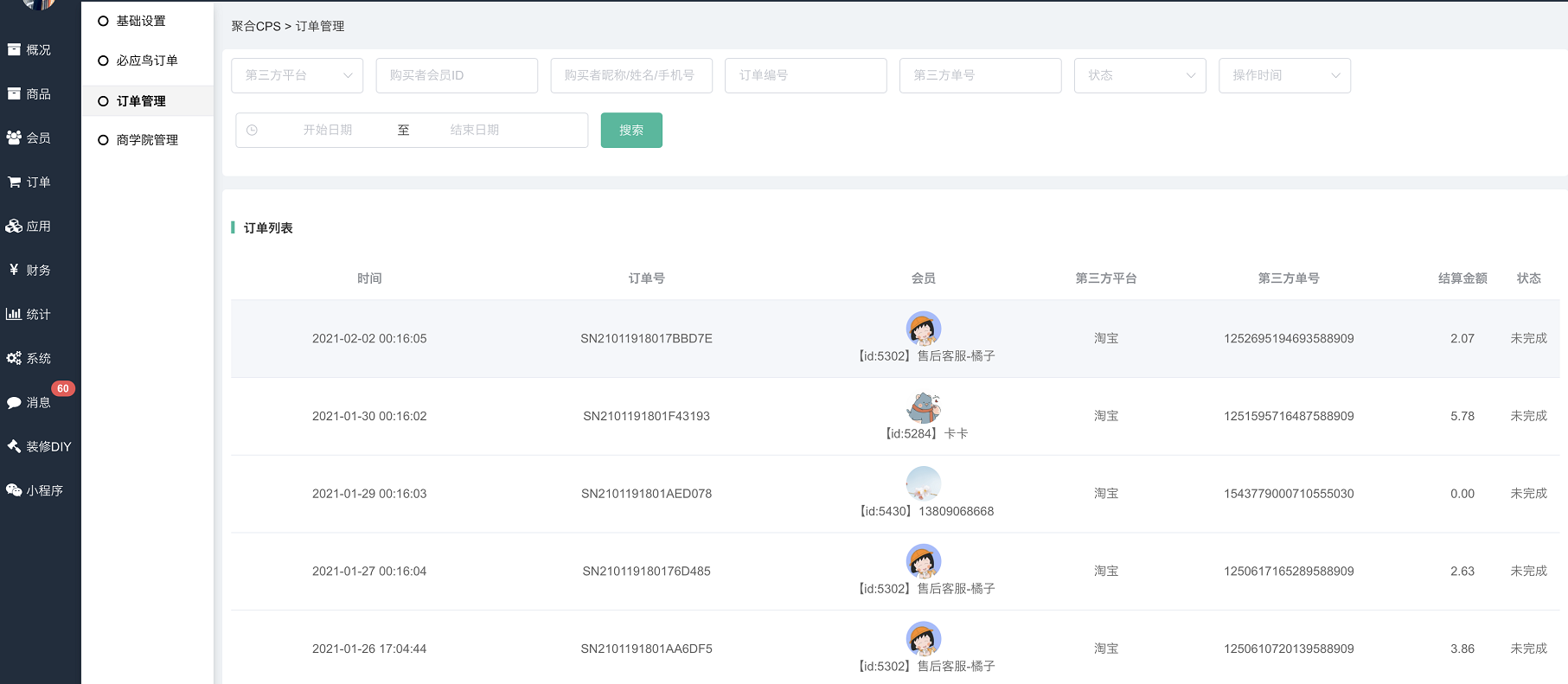Image resolution: width=1568 pixels, height=684 pixels.
Task: Expand the 第三方平台 dropdown filter
Action: click(x=297, y=75)
